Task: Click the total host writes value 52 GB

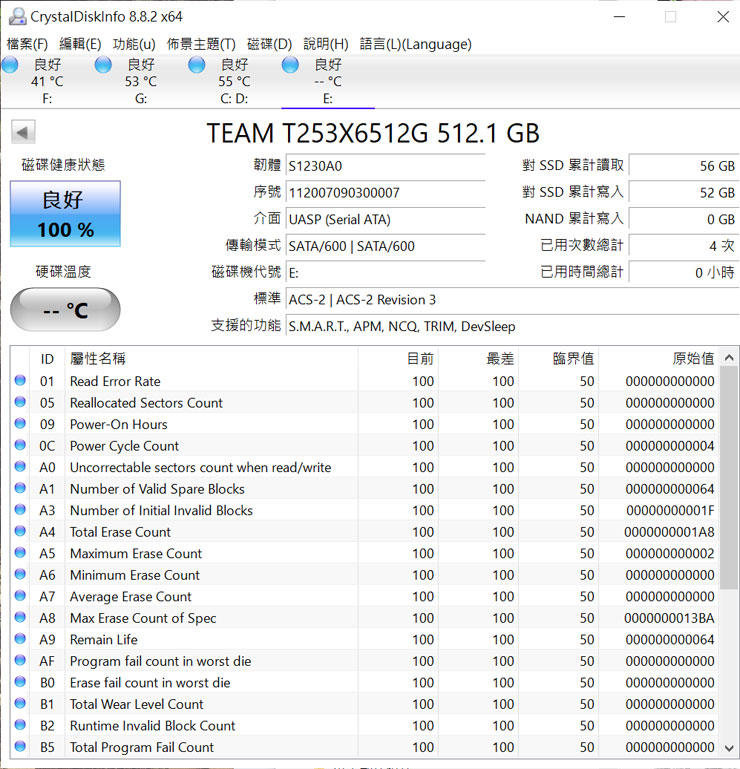Action: [684, 193]
